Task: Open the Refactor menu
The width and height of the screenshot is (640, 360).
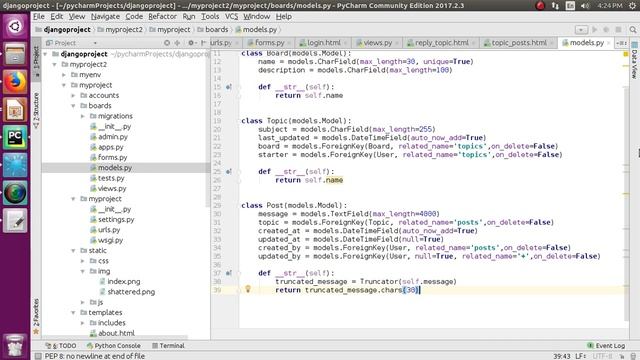Action: click(162, 16)
